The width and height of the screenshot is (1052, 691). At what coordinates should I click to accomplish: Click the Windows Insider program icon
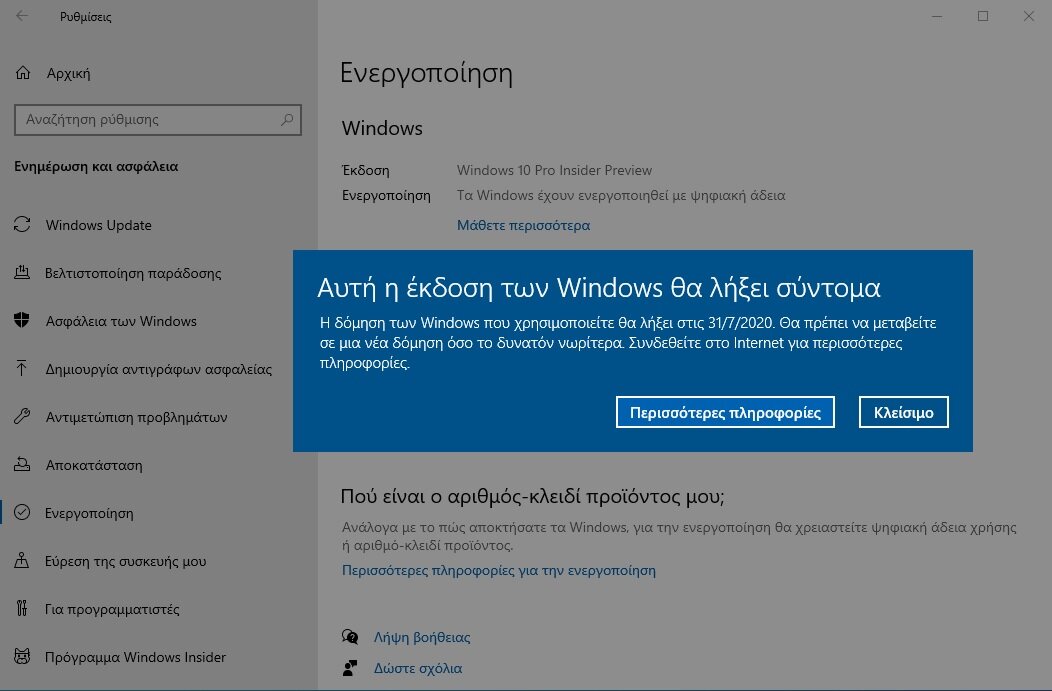pyautogui.click(x=22, y=657)
